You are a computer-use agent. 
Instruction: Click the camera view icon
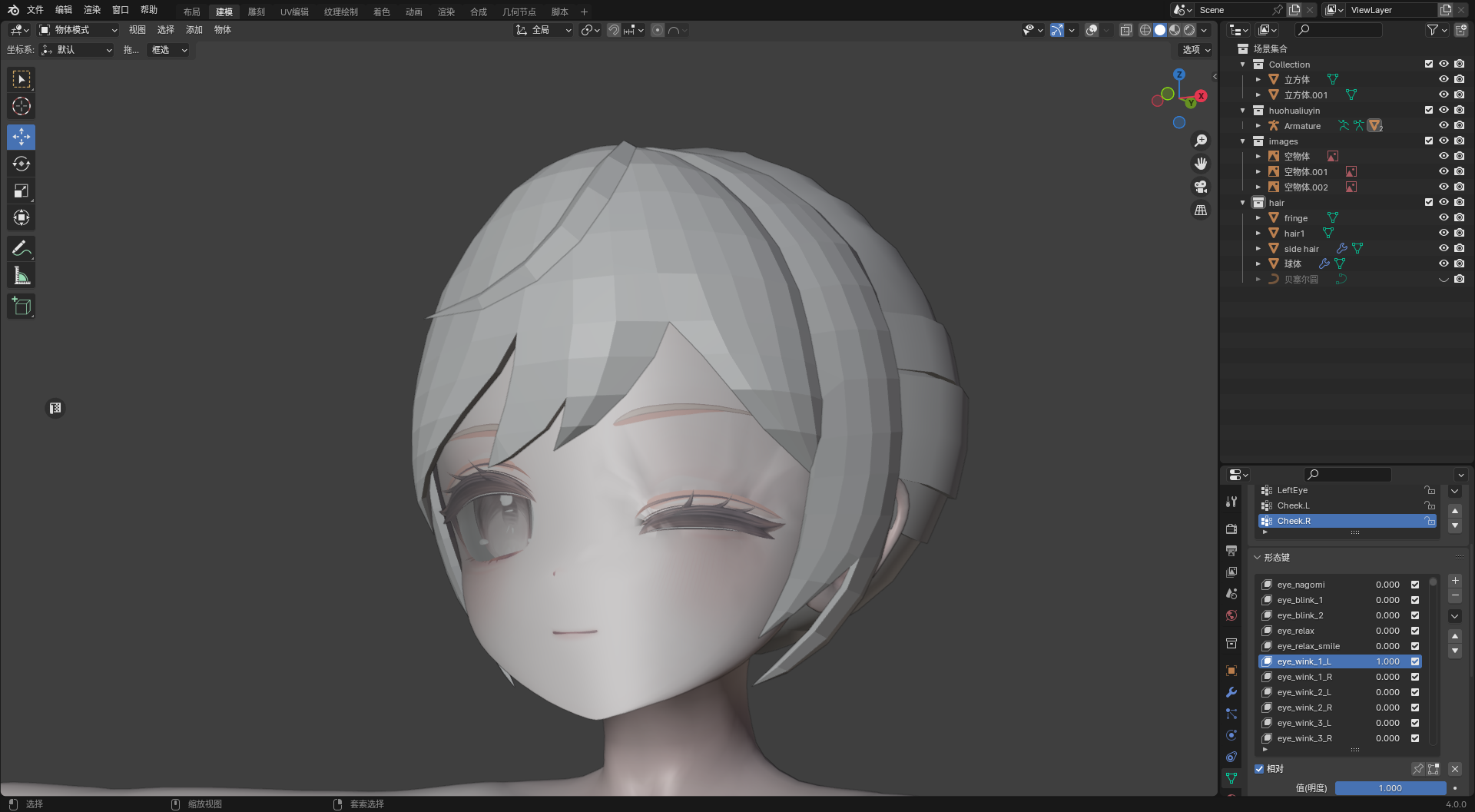(1200, 187)
